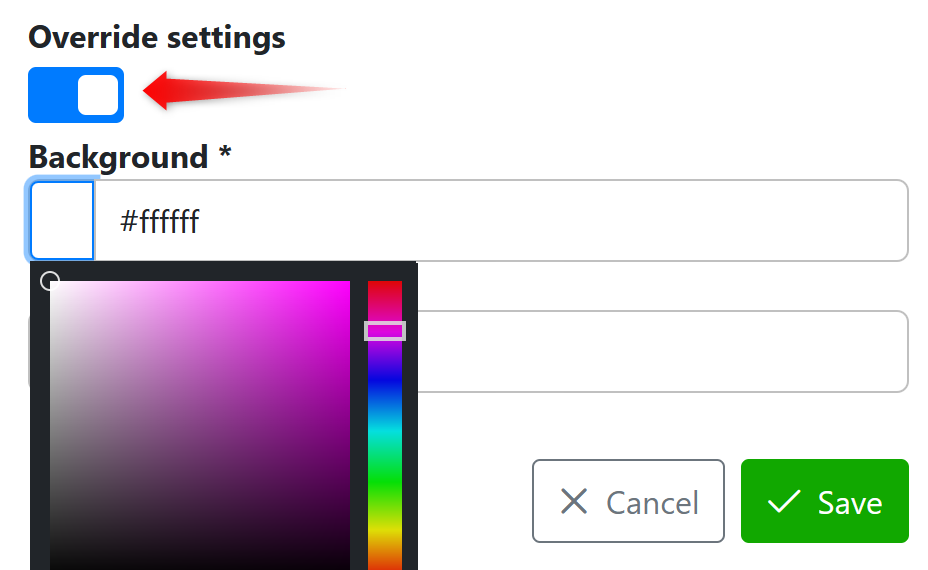
Task: Select black at bottom of the color area
Action: (x=200, y=564)
